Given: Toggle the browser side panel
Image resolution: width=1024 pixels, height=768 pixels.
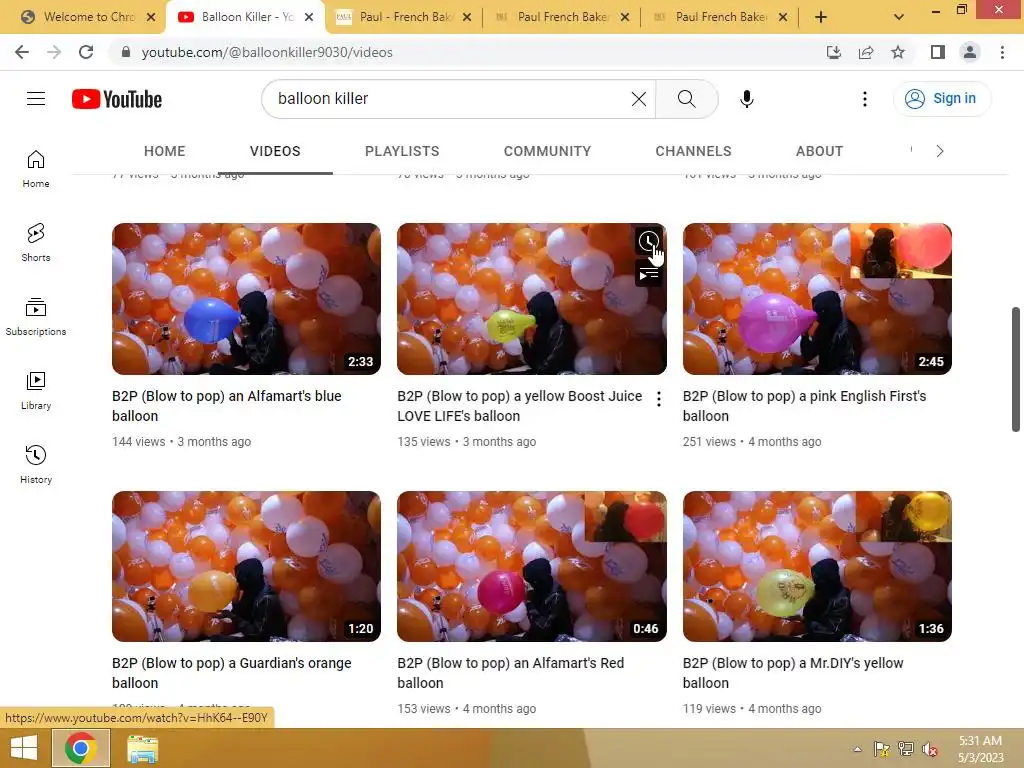Looking at the screenshot, I should tap(938, 52).
